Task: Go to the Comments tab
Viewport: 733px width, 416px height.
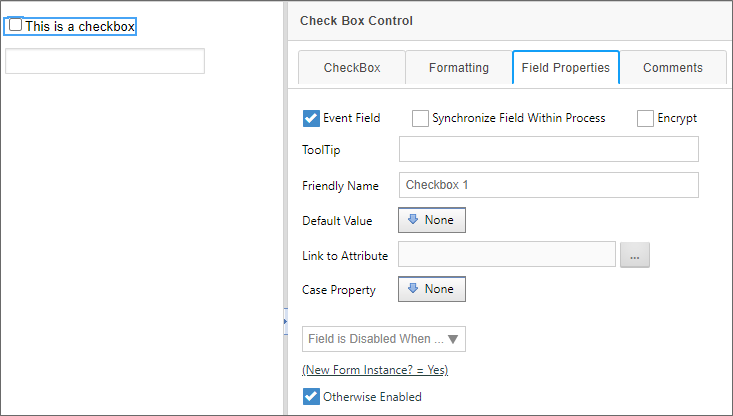Action: (x=673, y=68)
